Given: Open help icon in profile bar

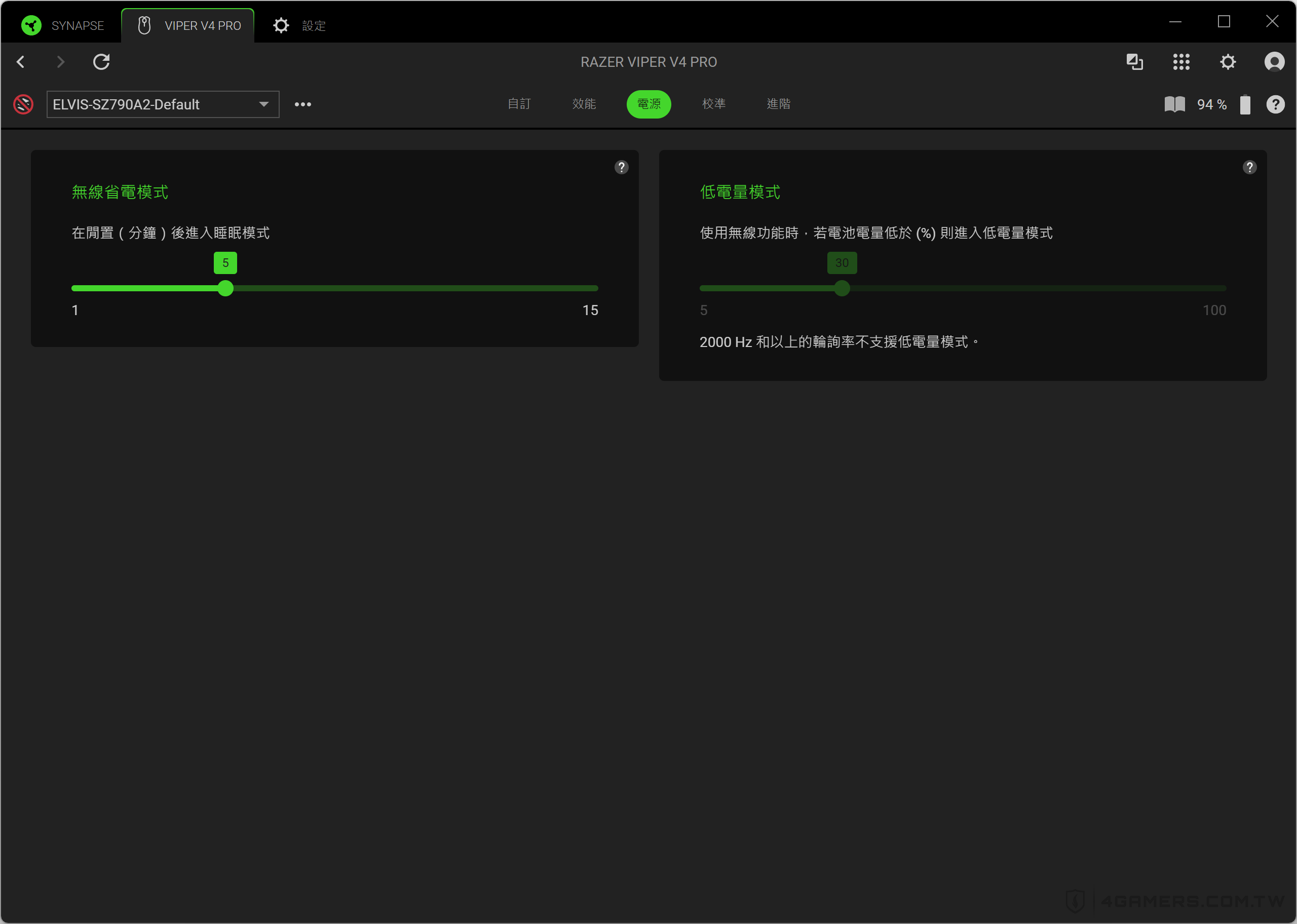Looking at the screenshot, I should (x=1275, y=104).
